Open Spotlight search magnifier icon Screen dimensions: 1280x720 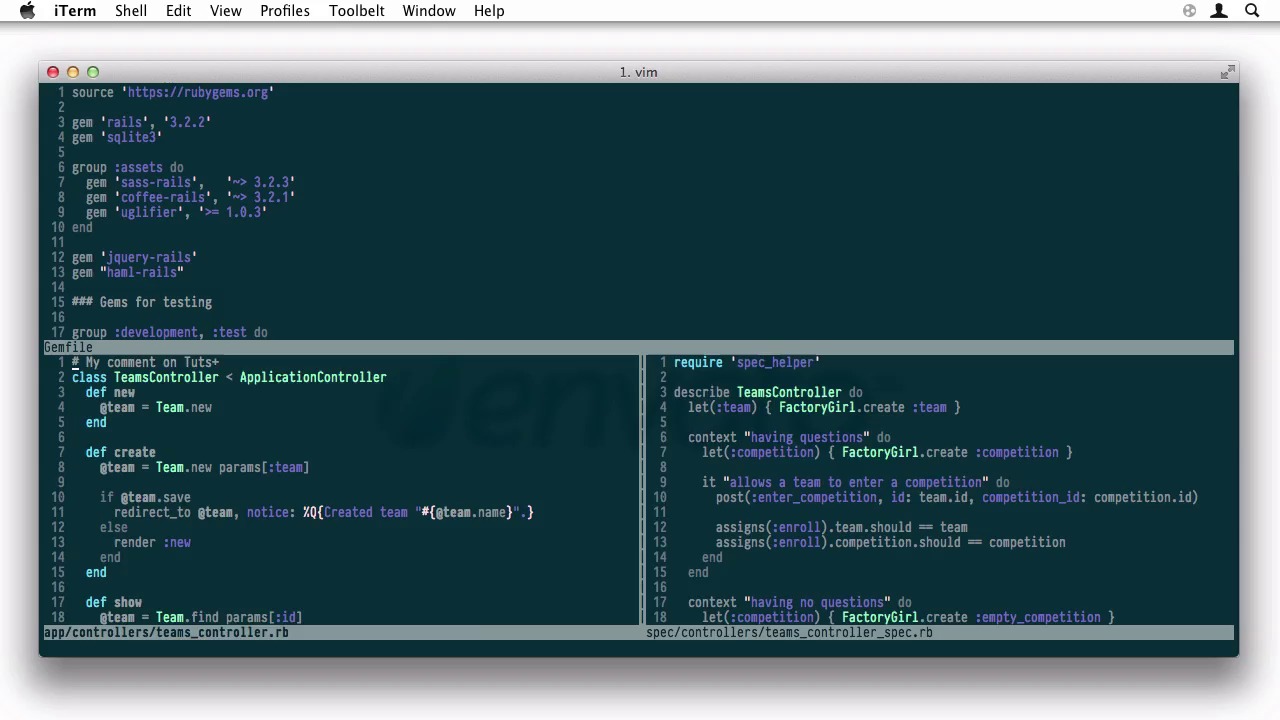[x=1252, y=11]
